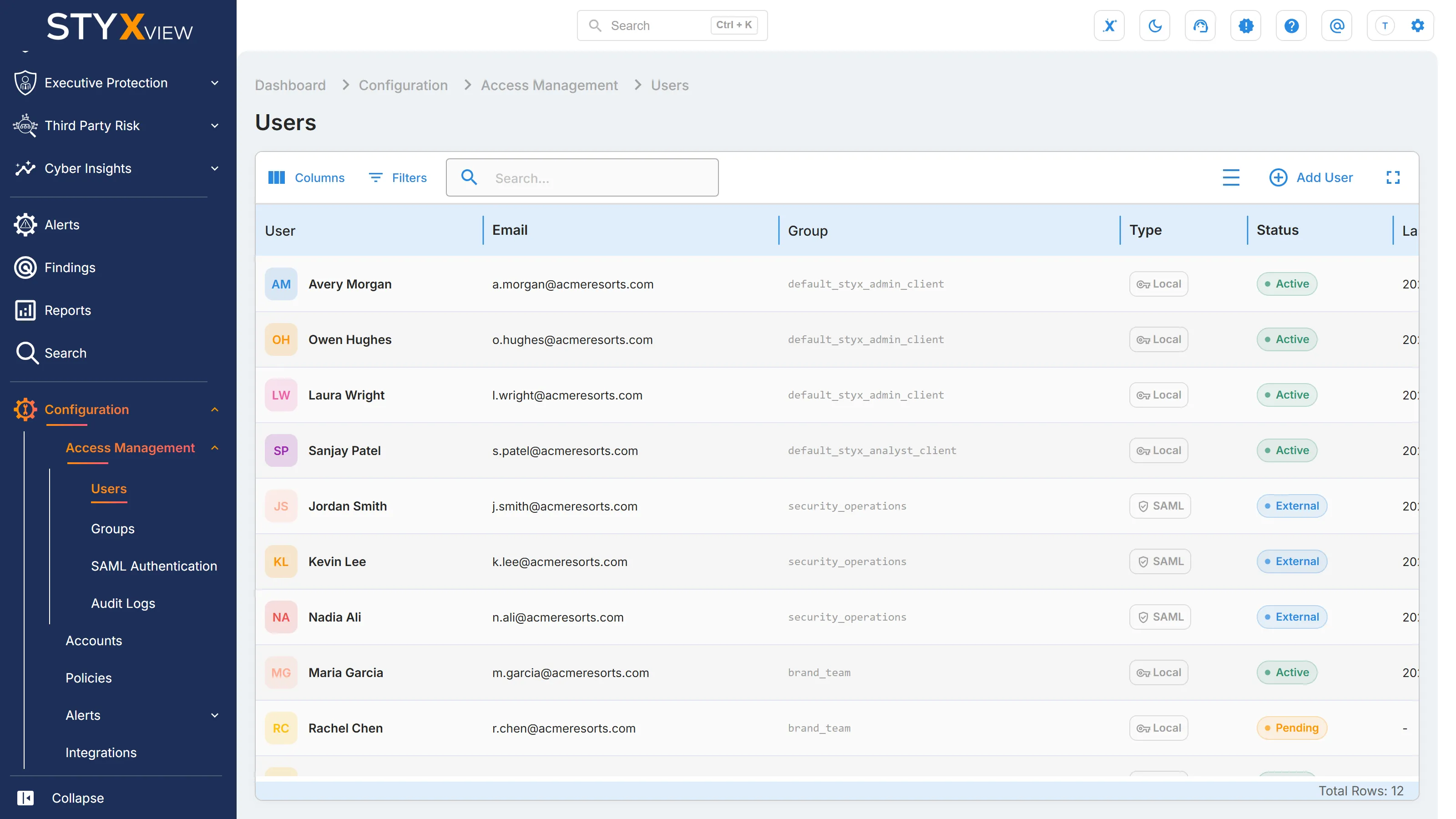Open the help question mark icon
This screenshot has height=819, width=1456.
click(x=1291, y=25)
